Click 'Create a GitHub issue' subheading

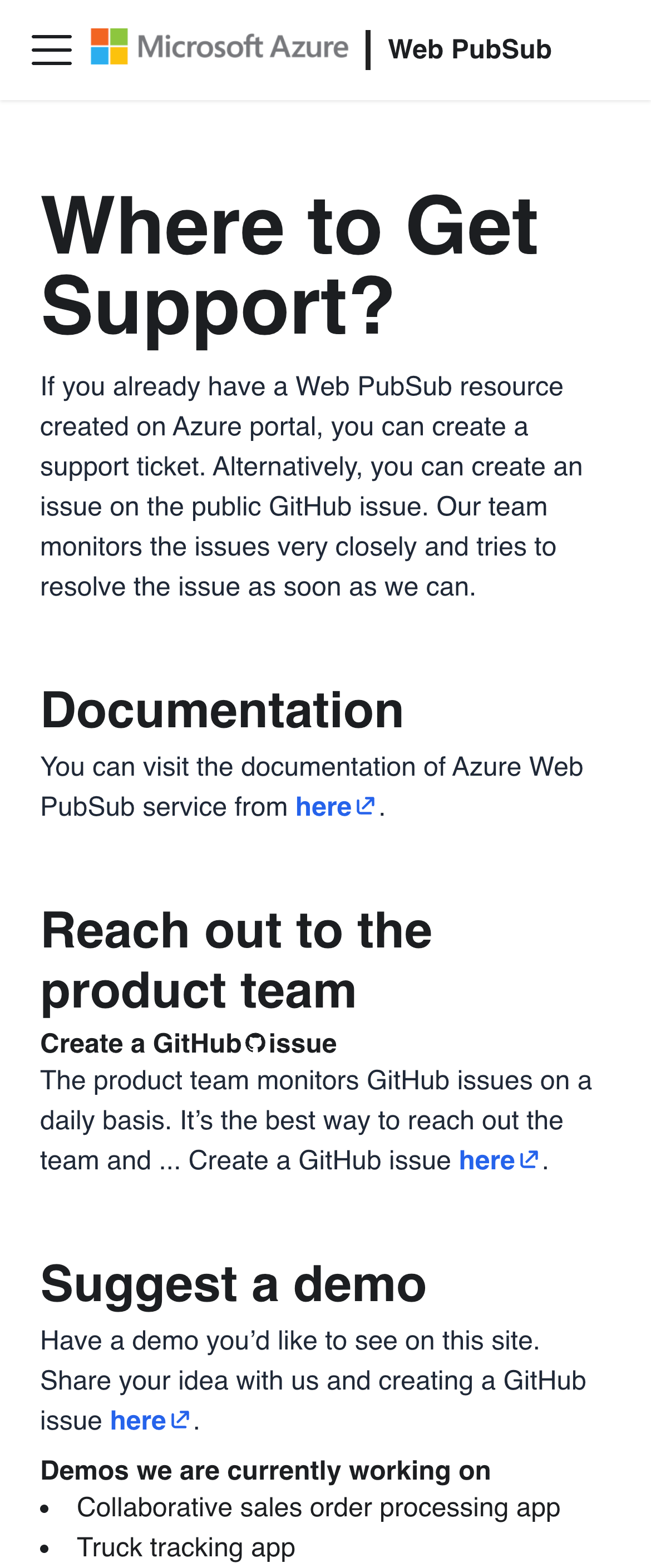coord(188,1042)
